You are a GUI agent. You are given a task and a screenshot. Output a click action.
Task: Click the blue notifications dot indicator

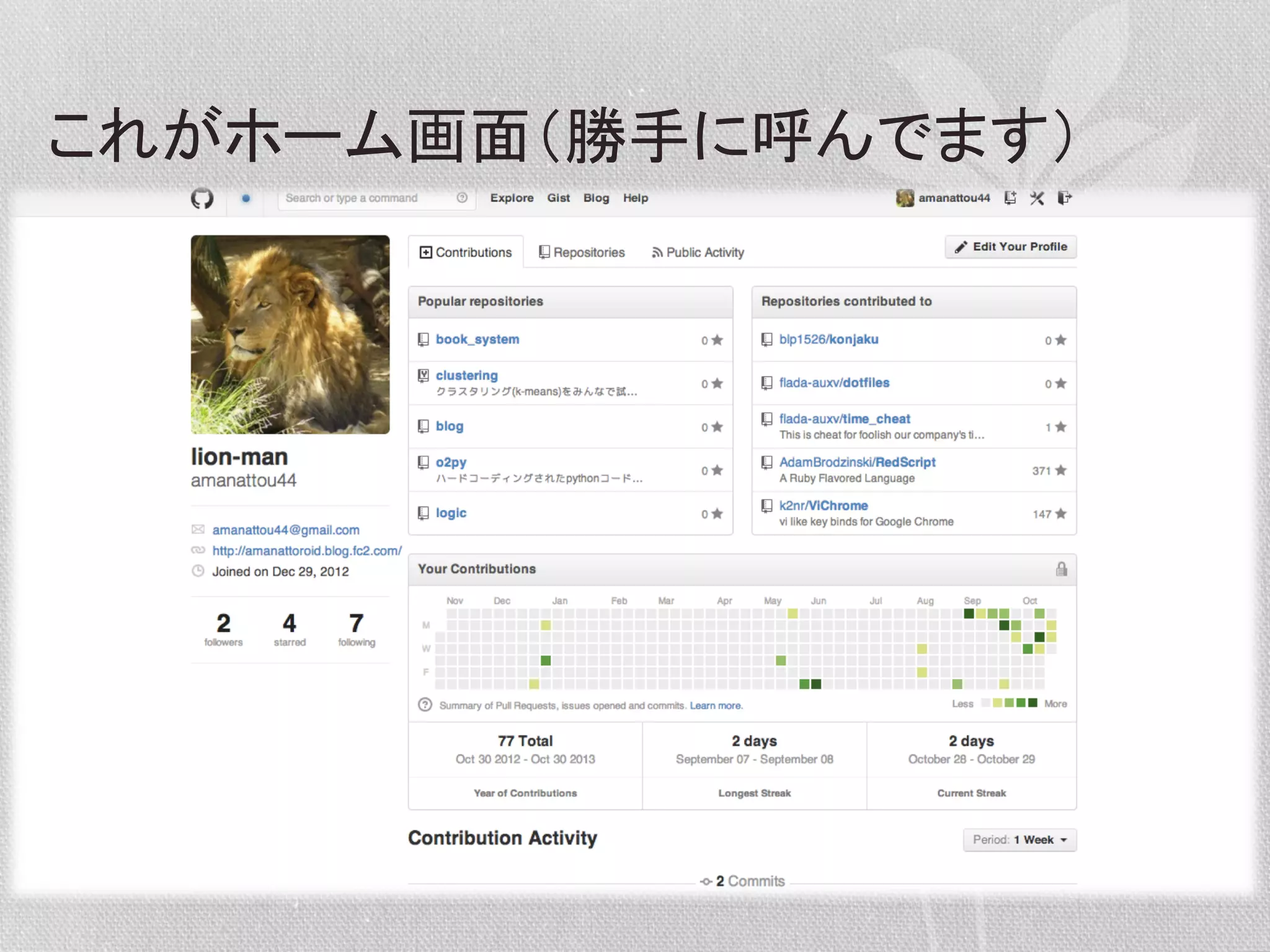[x=246, y=198]
